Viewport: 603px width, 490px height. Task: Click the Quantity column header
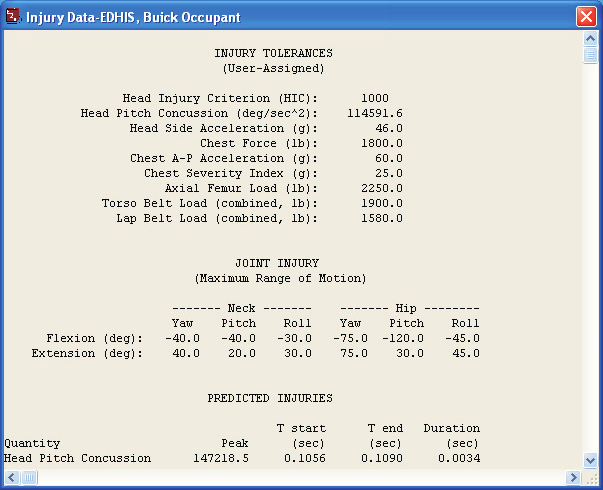tap(32, 443)
